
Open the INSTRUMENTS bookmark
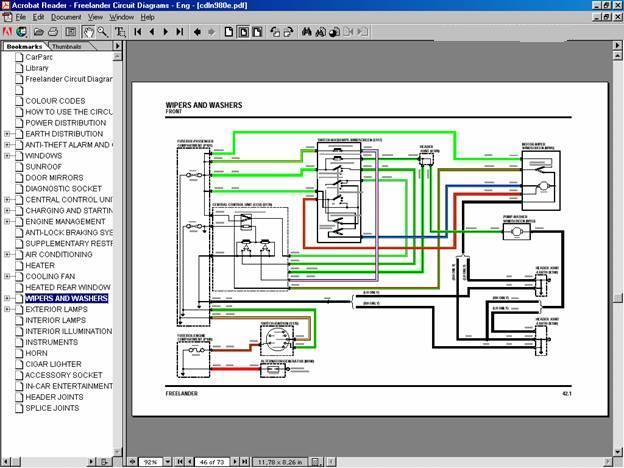(x=52, y=342)
